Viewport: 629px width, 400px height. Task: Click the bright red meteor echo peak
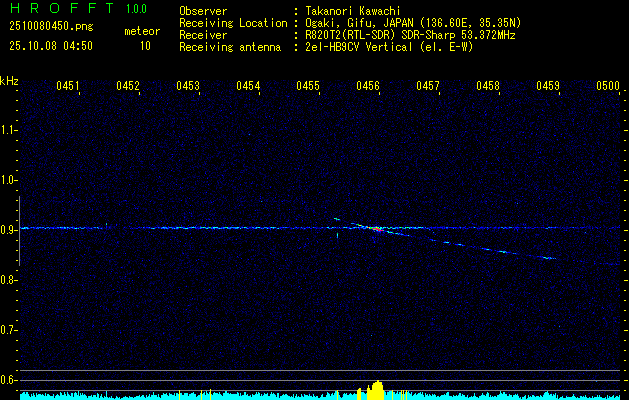377,229
